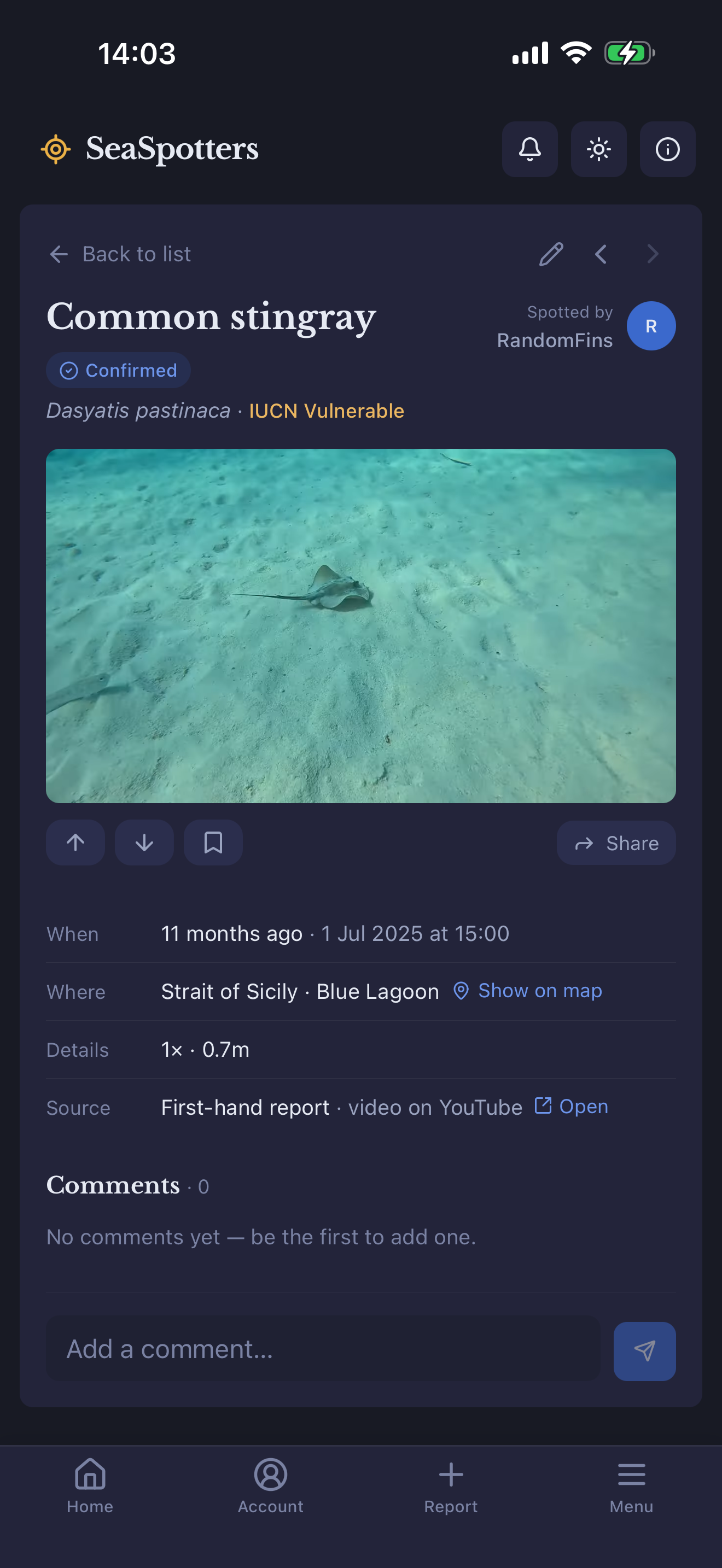Open the info circle button
This screenshot has width=722, height=1568.
[667, 149]
